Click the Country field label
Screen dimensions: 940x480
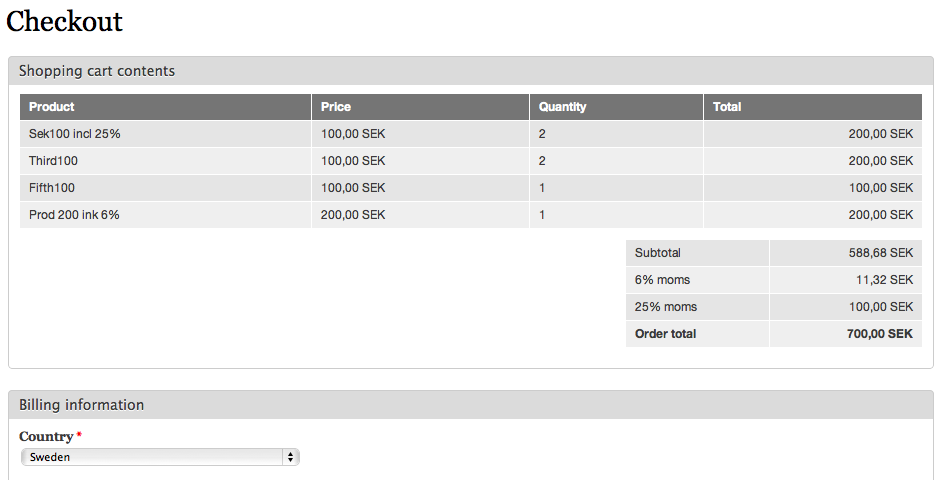click(x=46, y=436)
